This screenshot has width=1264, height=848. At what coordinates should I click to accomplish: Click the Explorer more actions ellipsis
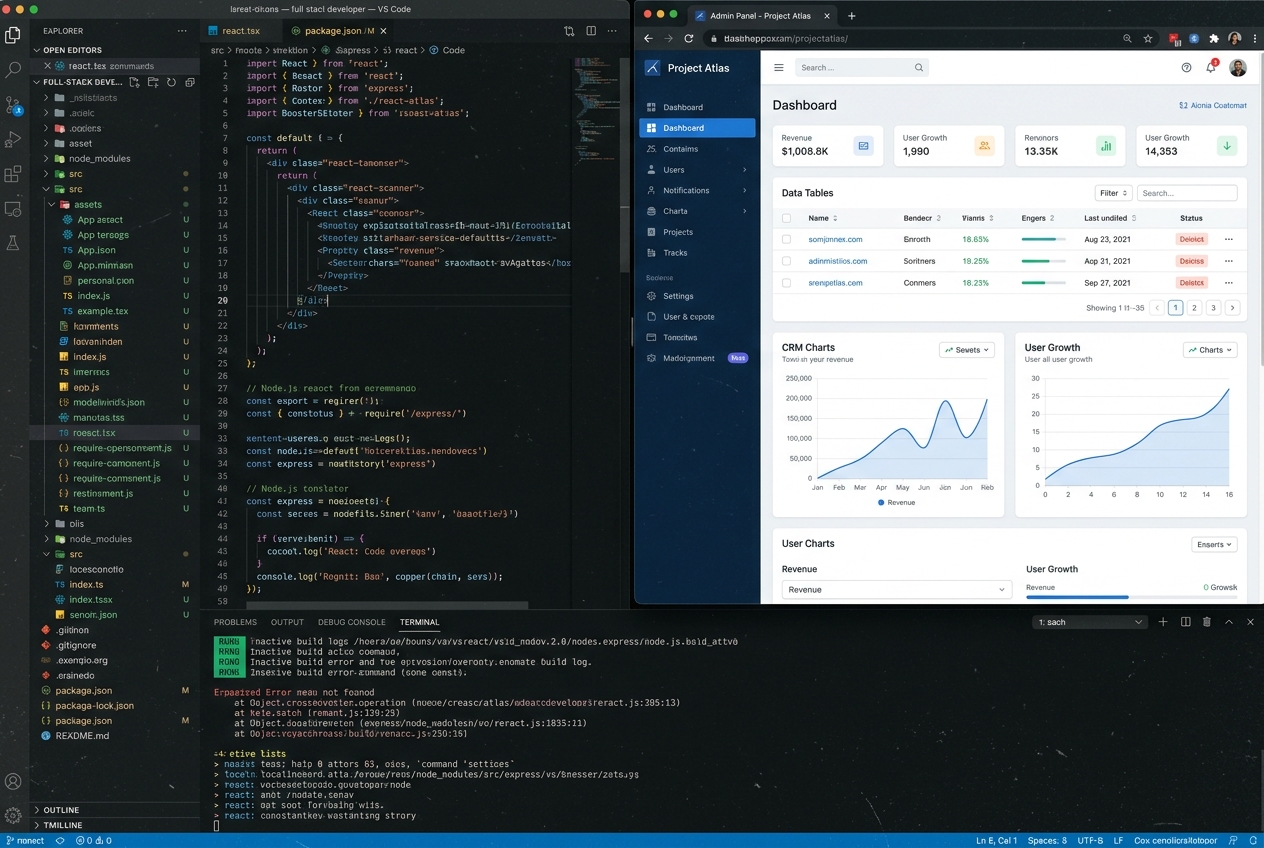pos(182,31)
